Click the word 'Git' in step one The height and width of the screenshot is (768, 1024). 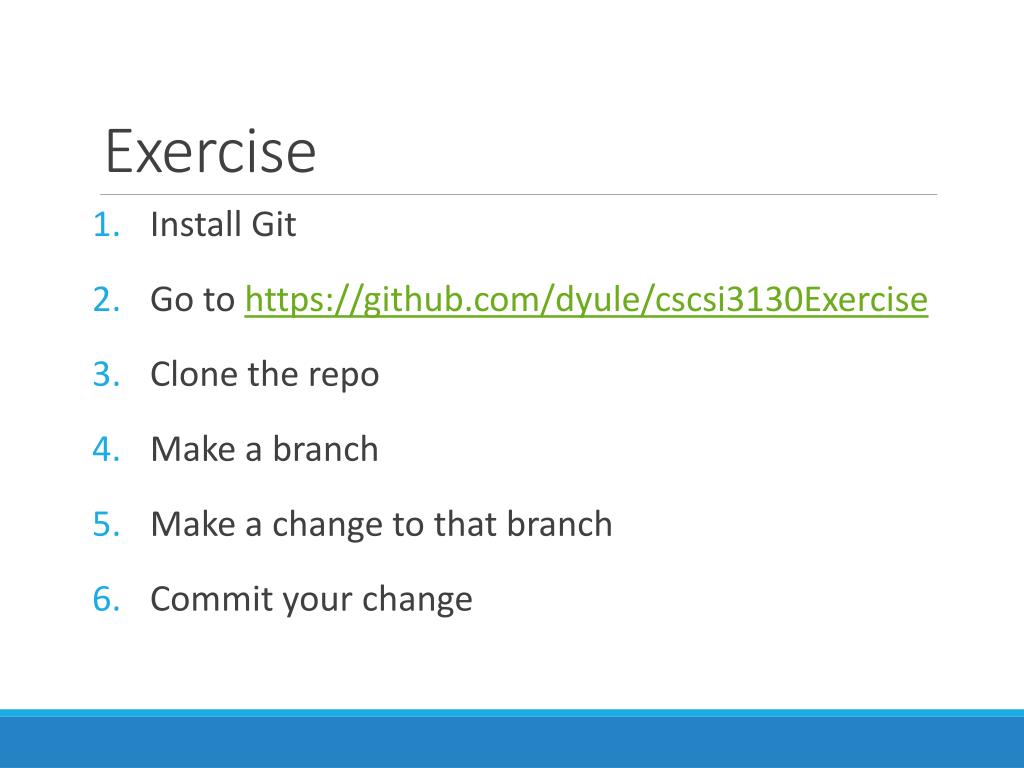pyautogui.click(x=274, y=224)
